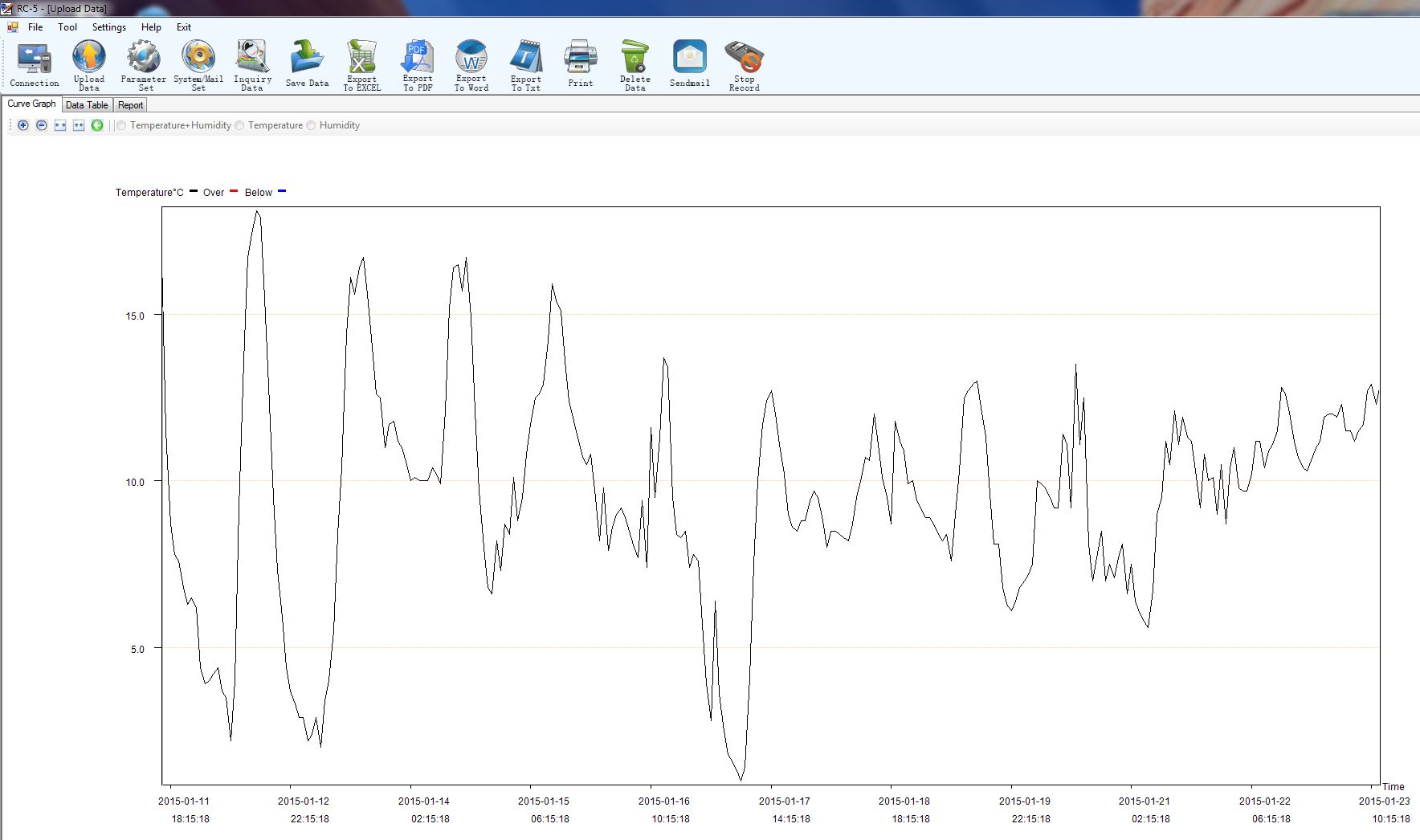
Task: Click the black Temperature legend swatch
Action: point(194,191)
